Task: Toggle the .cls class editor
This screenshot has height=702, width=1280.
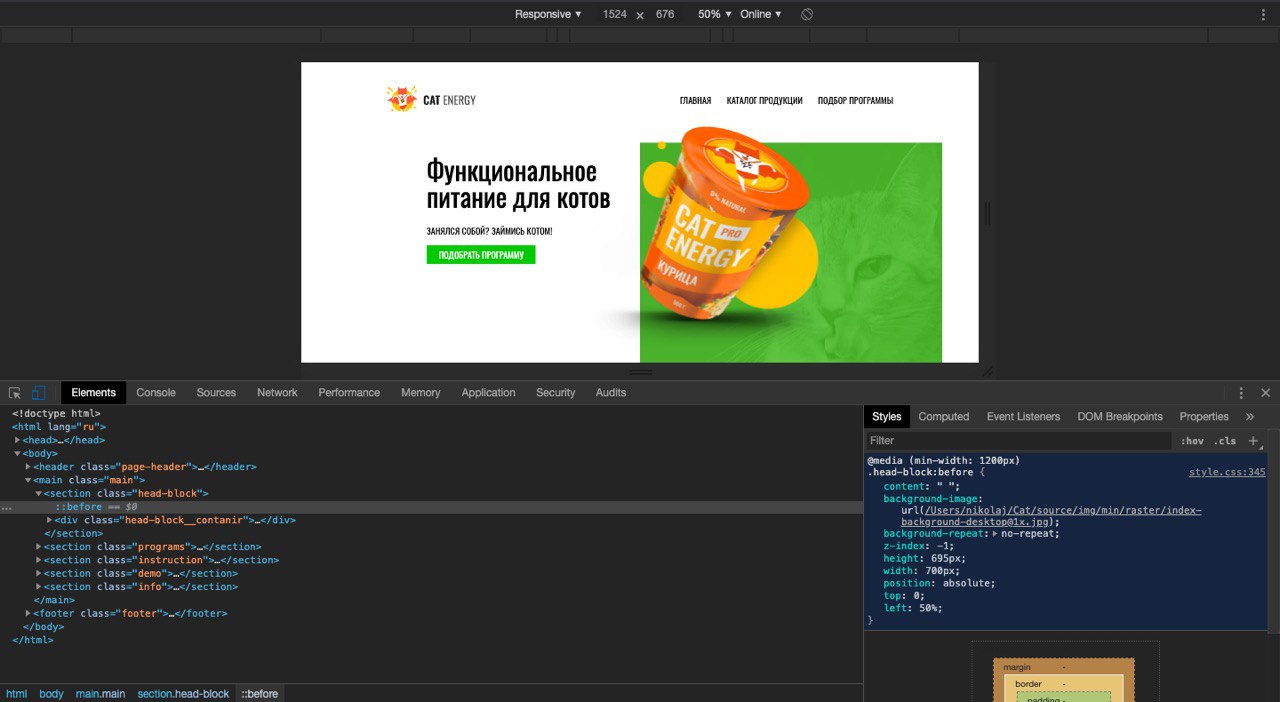Action: click(x=1225, y=441)
